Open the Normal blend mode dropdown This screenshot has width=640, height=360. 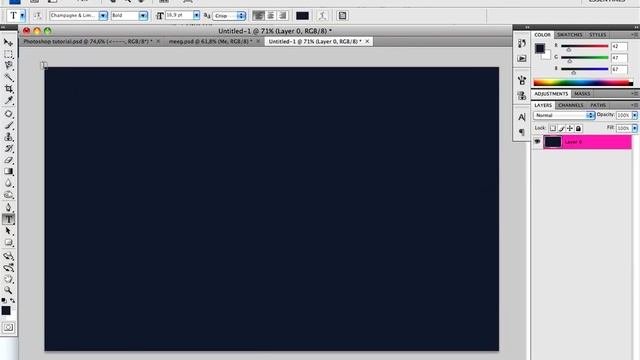point(564,116)
